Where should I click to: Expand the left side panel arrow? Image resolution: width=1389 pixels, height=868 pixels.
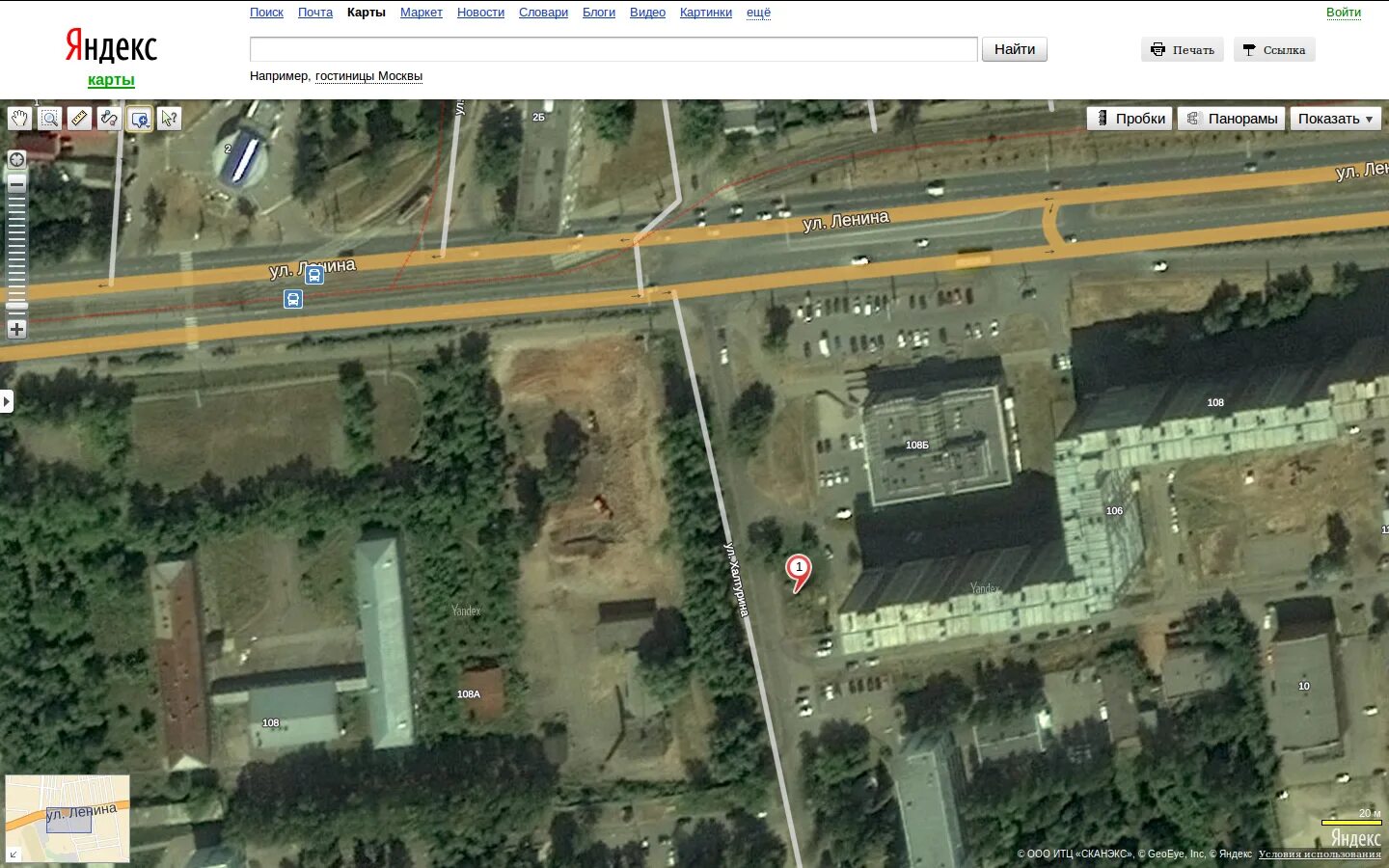[7, 400]
